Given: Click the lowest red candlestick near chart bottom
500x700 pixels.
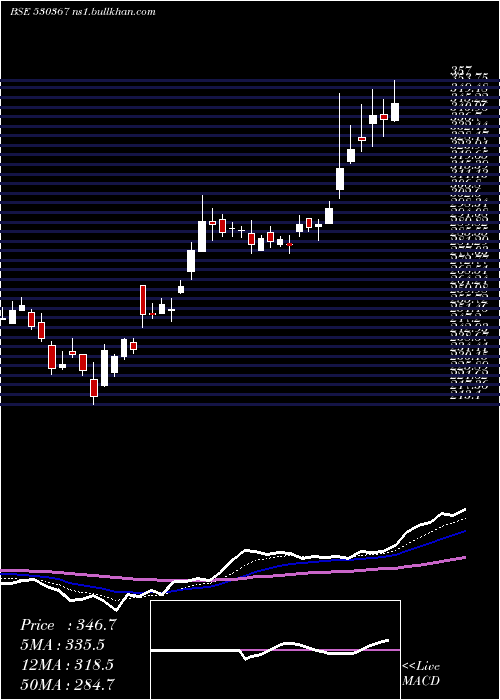Looking at the screenshot, I should coord(94,388).
